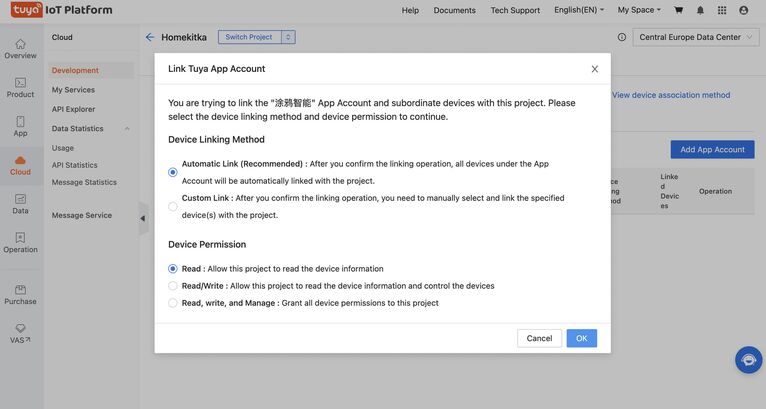Go to Overview in the sidebar
The width and height of the screenshot is (766, 409).
click(x=20, y=48)
